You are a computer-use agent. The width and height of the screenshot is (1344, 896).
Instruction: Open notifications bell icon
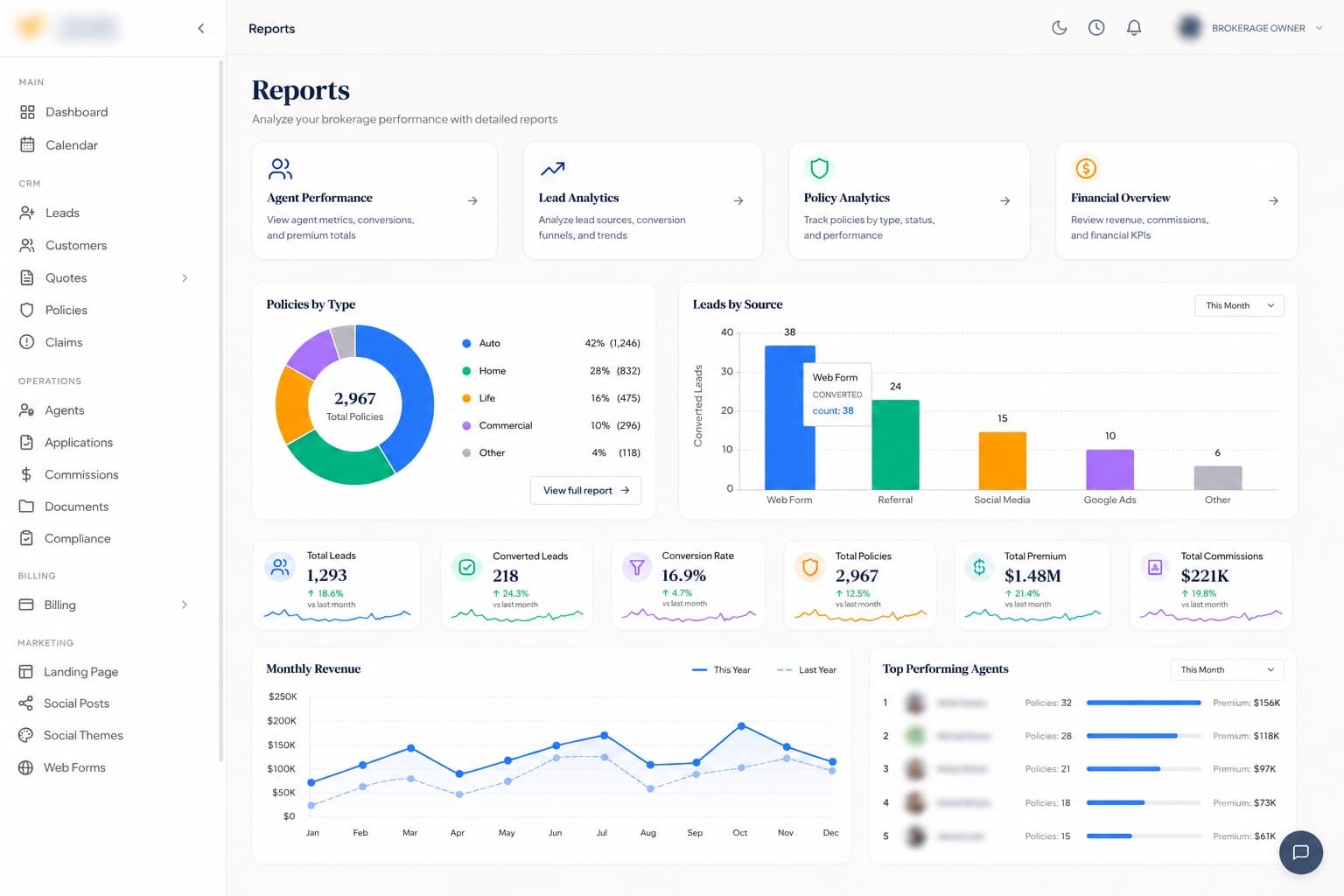point(1134,28)
